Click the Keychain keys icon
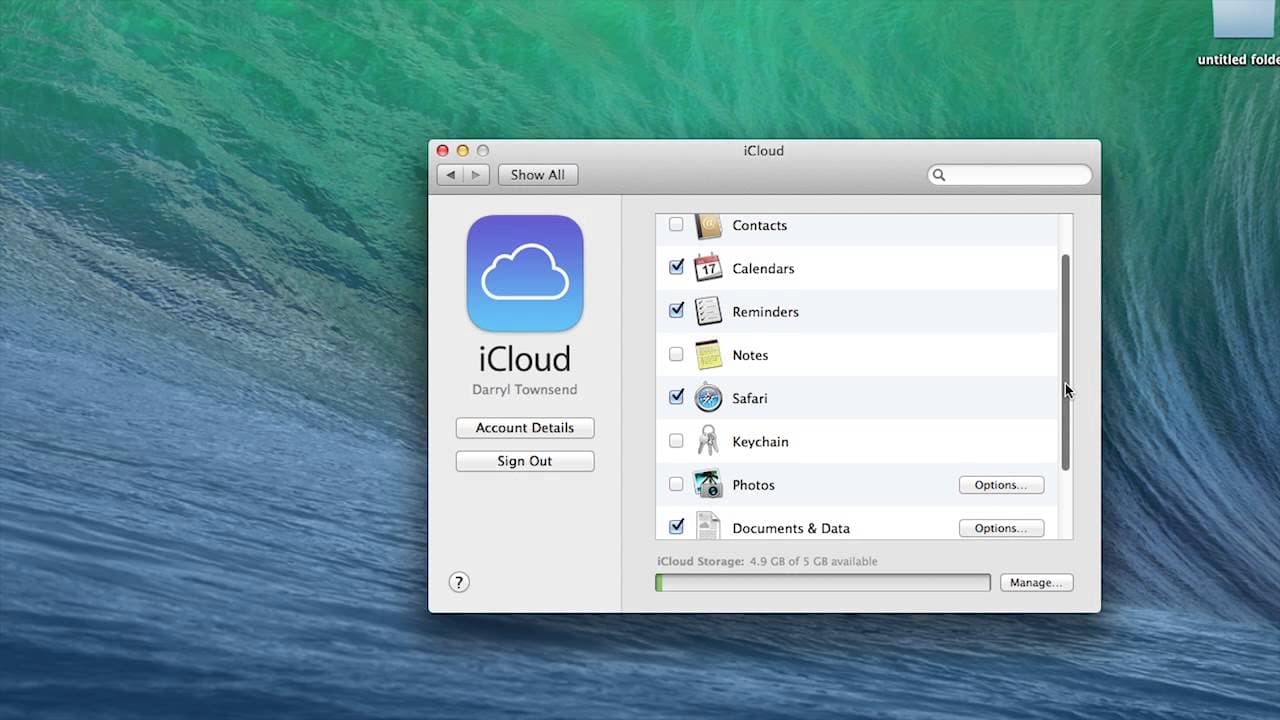 [x=708, y=441]
